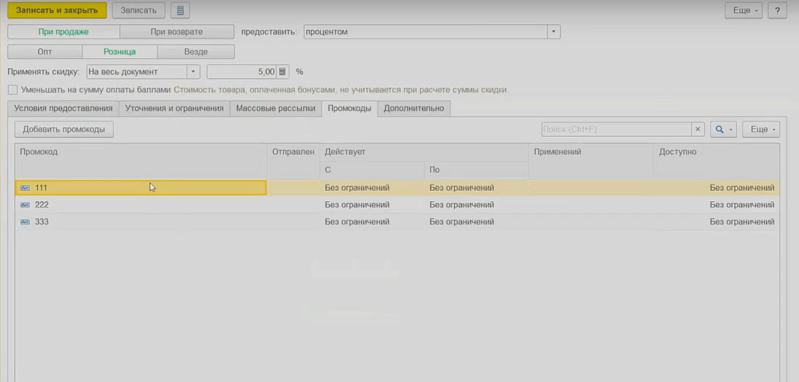Select the promo code row 111

coord(397,188)
